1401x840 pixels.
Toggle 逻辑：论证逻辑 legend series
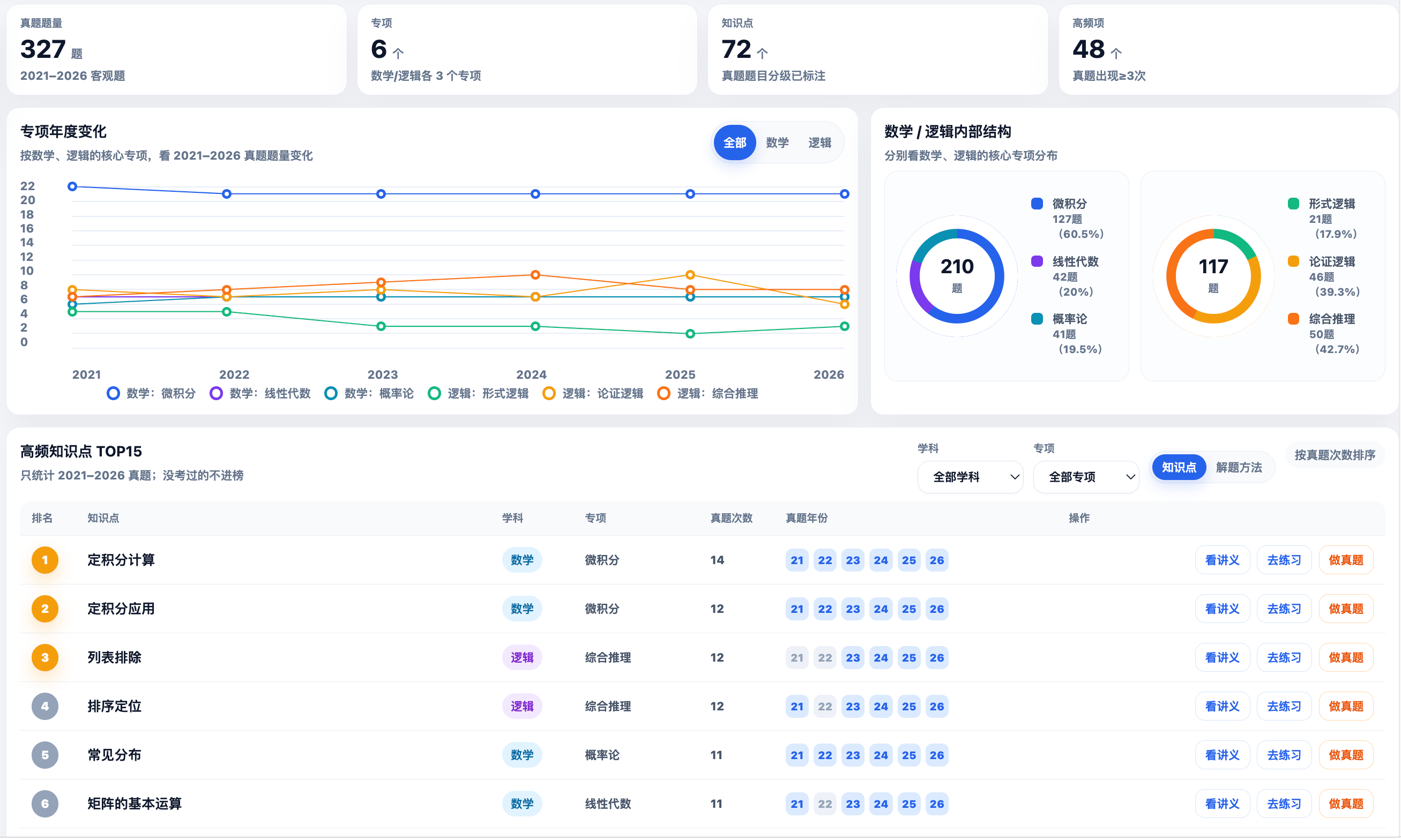pos(593,393)
